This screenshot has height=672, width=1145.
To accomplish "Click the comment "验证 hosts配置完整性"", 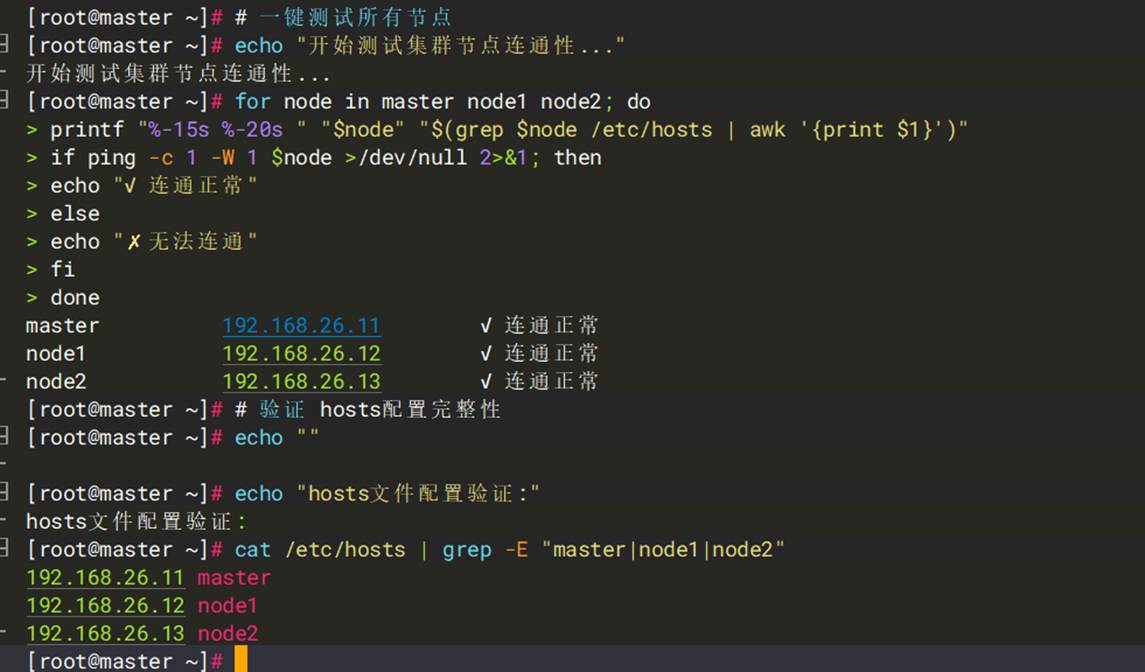I will pyautogui.click(x=380, y=409).
